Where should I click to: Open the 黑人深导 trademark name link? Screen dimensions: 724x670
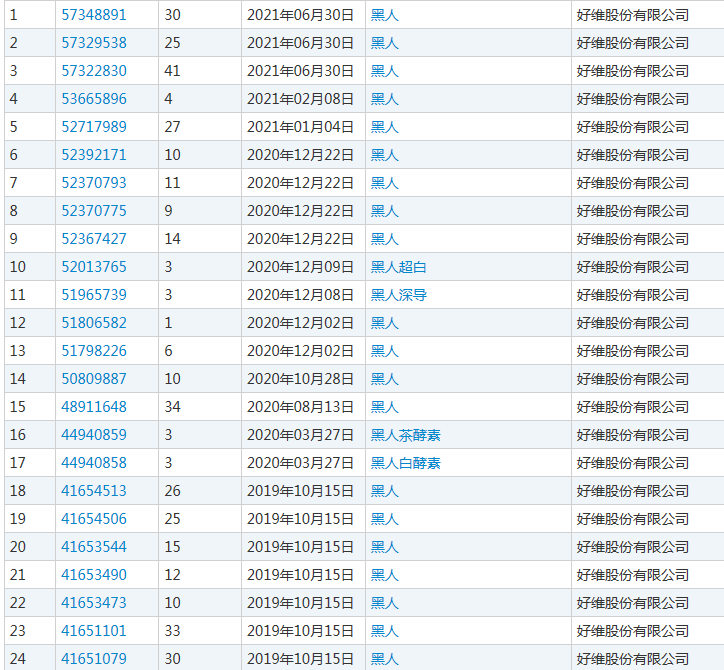pos(398,295)
